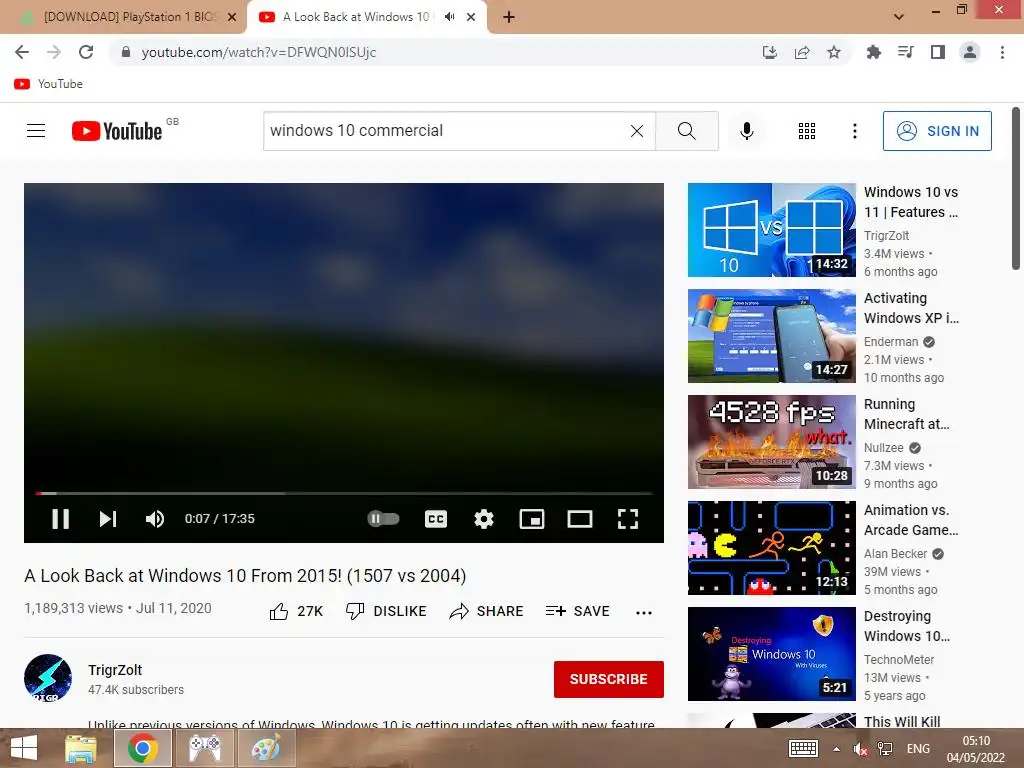
Task: Toggle Chrome side panel
Action: (x=937, y=52)
